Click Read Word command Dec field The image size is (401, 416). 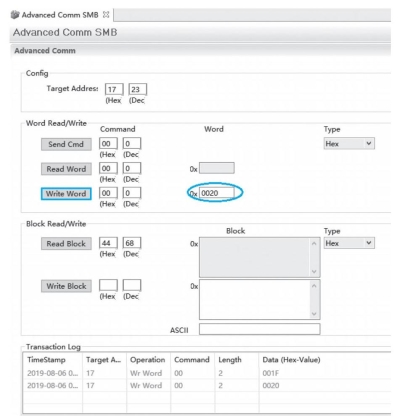[132, 168]
